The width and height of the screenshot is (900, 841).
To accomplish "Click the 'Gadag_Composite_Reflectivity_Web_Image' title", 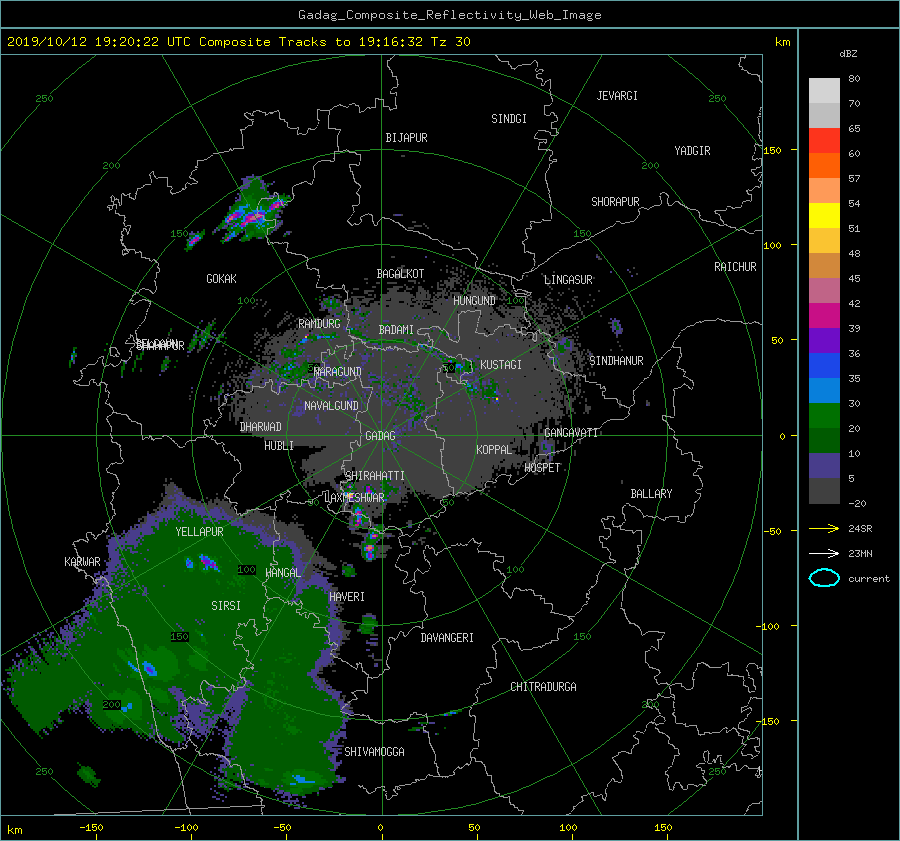I will click(449, 15).
